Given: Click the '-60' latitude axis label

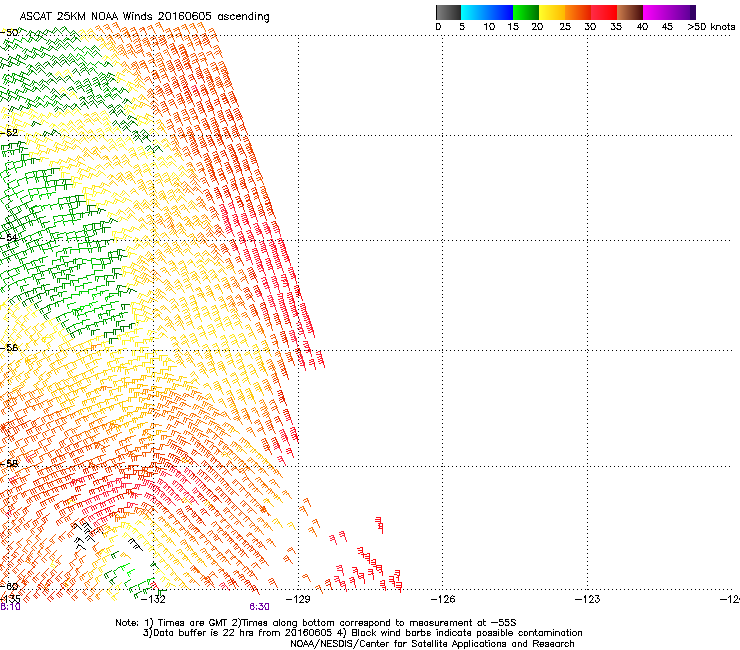Looking at the screenshot, I should [9, 586].
